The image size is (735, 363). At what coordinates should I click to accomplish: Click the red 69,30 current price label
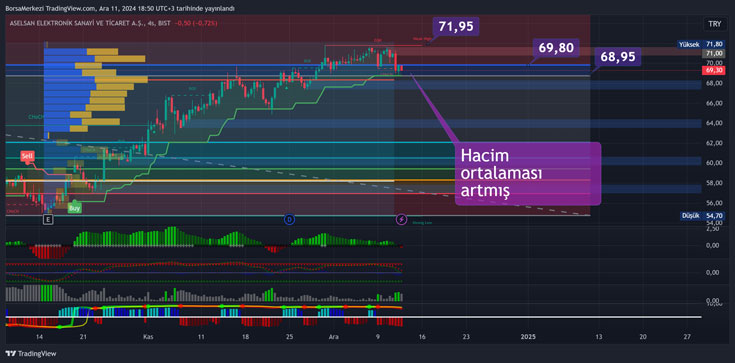[712, 70]
